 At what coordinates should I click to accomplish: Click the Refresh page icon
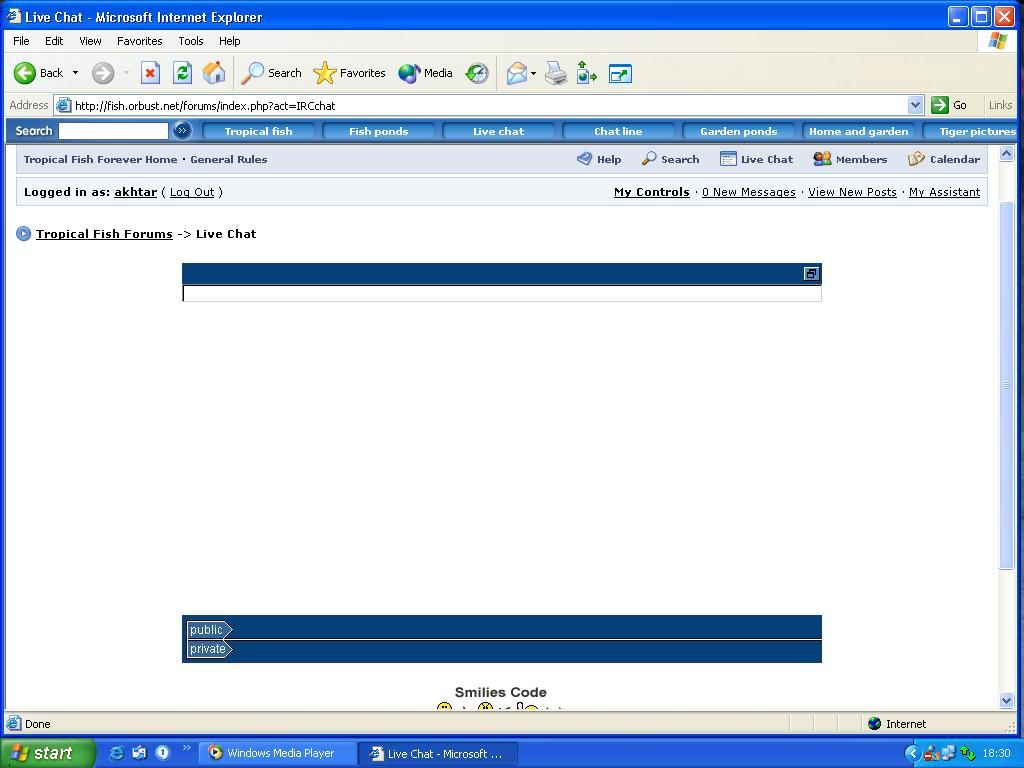(x=182, y=73)
